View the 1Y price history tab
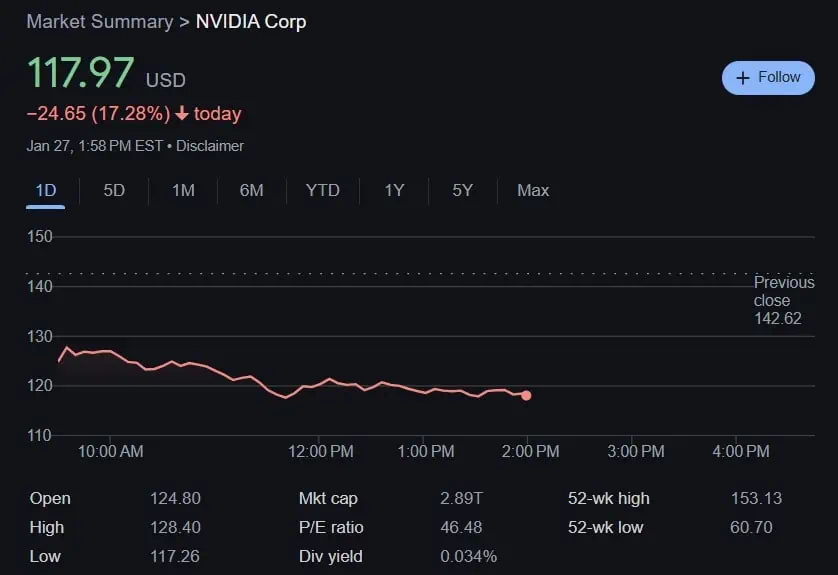The image size is (838, 575). pyautogui.click(x=394, y=190)
